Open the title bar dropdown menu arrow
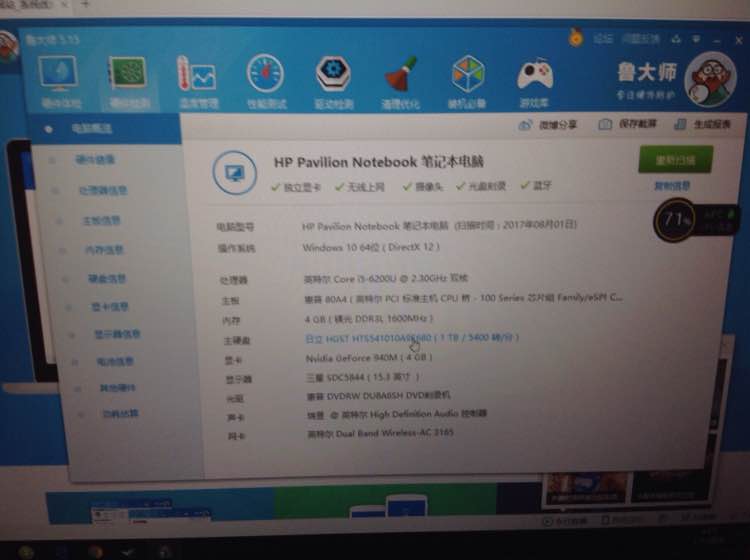 click(696, 39)
